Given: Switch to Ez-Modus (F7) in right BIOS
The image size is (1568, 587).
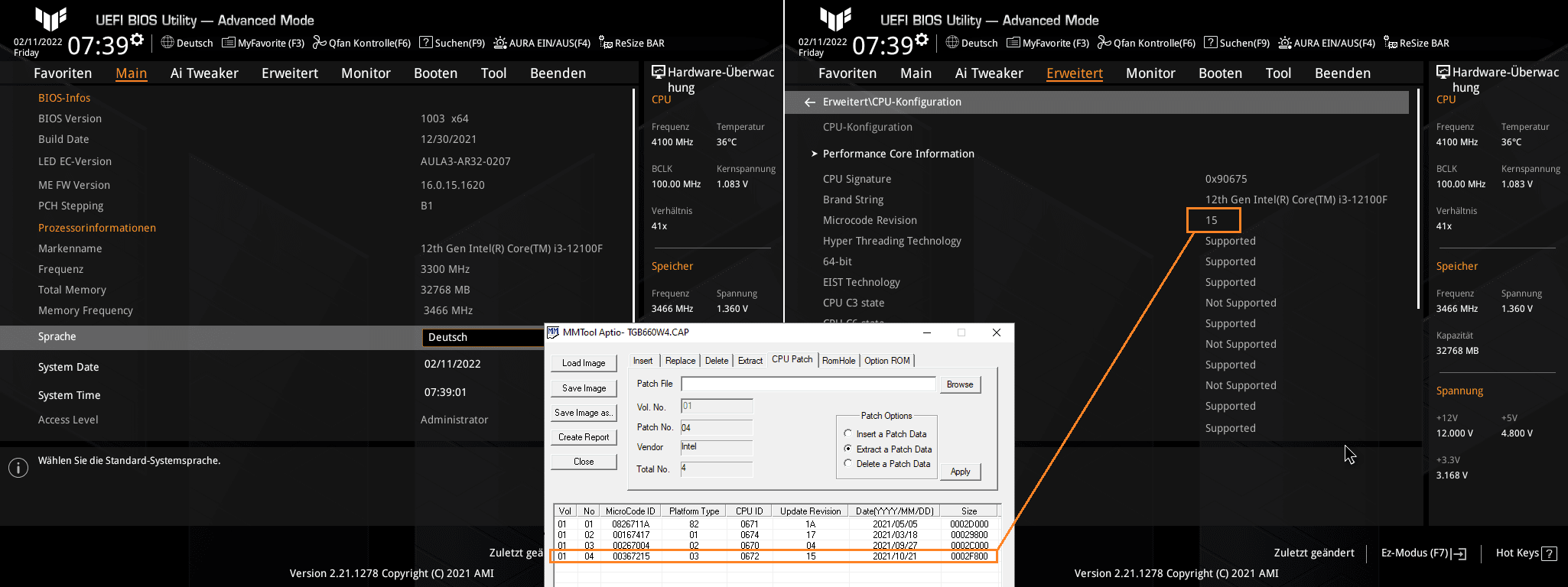Looking at the screenshot, I should click(1423, 553).
